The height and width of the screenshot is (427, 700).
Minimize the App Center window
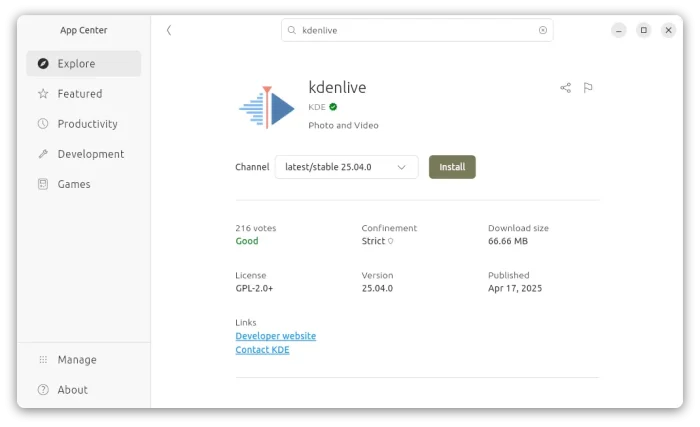[619, 30]
